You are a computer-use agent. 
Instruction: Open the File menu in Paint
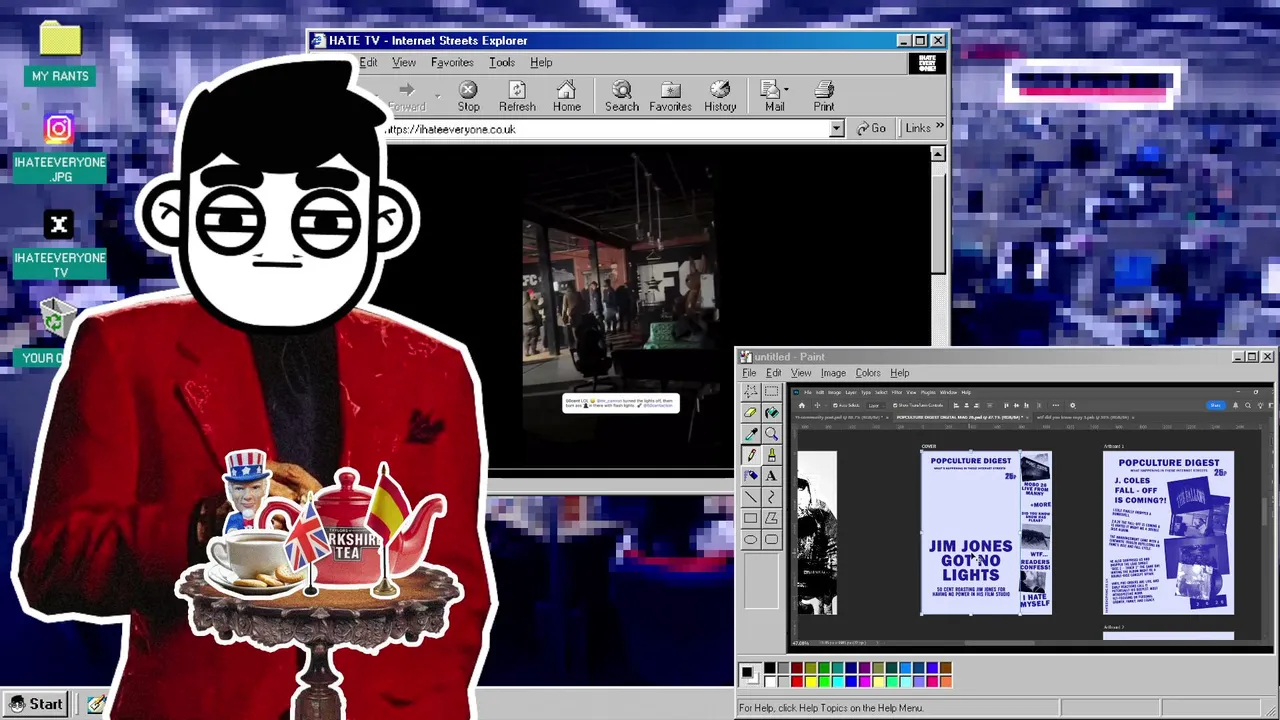click(x=749, y=373)
